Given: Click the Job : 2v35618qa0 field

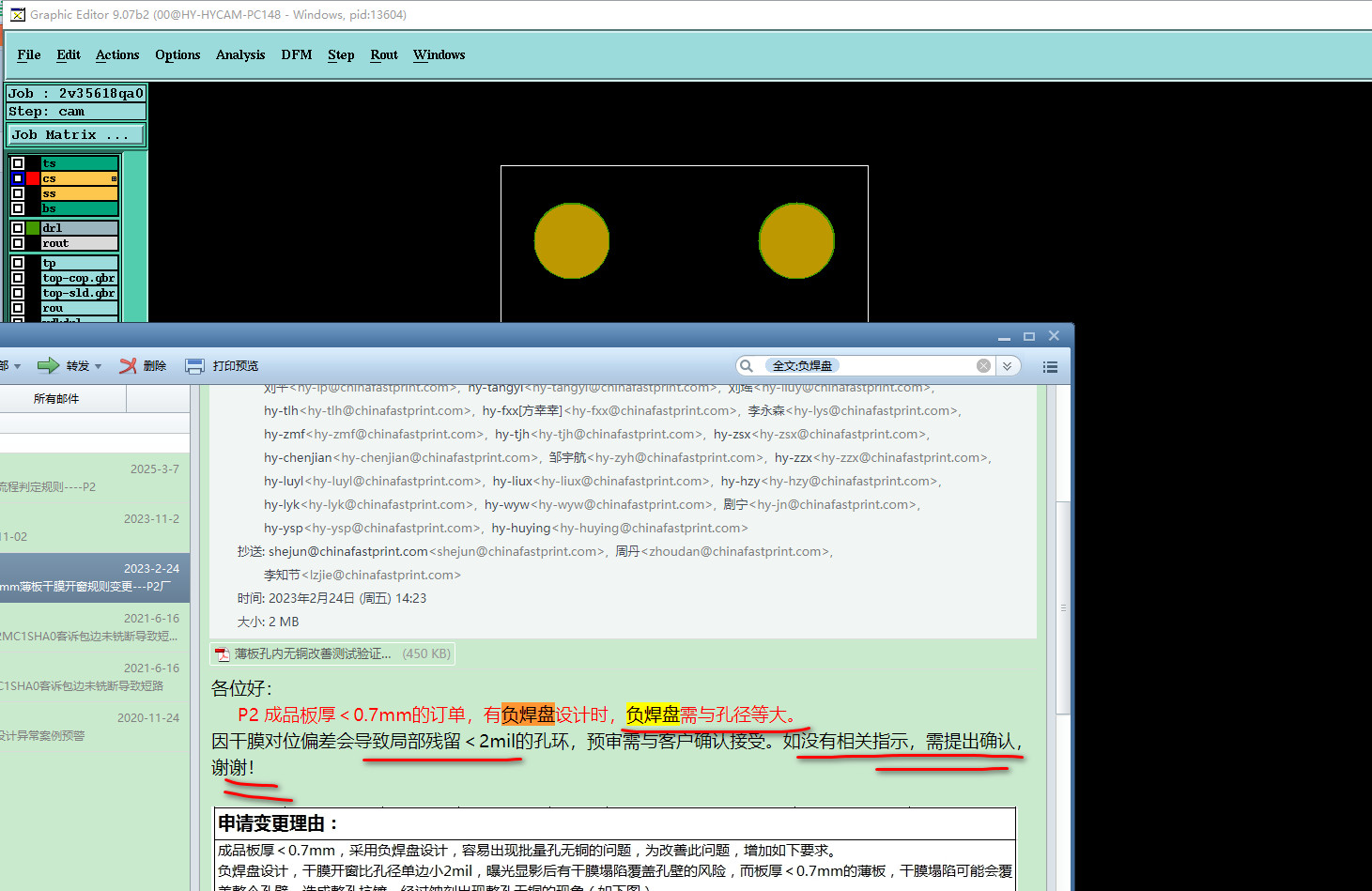Looking at the screenshot, I should 76,93.
